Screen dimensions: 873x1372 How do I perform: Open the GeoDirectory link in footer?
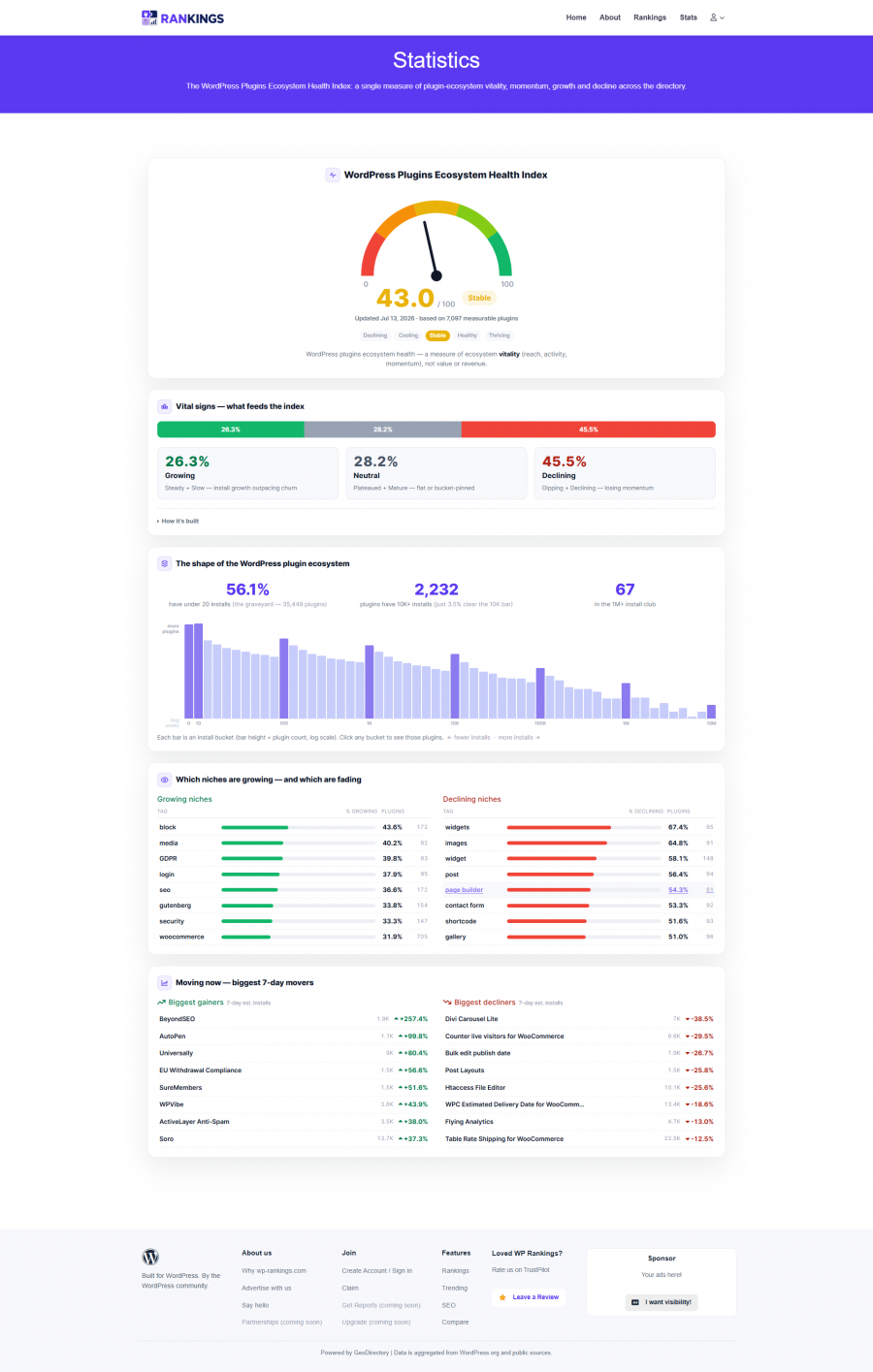point(372,1353)
